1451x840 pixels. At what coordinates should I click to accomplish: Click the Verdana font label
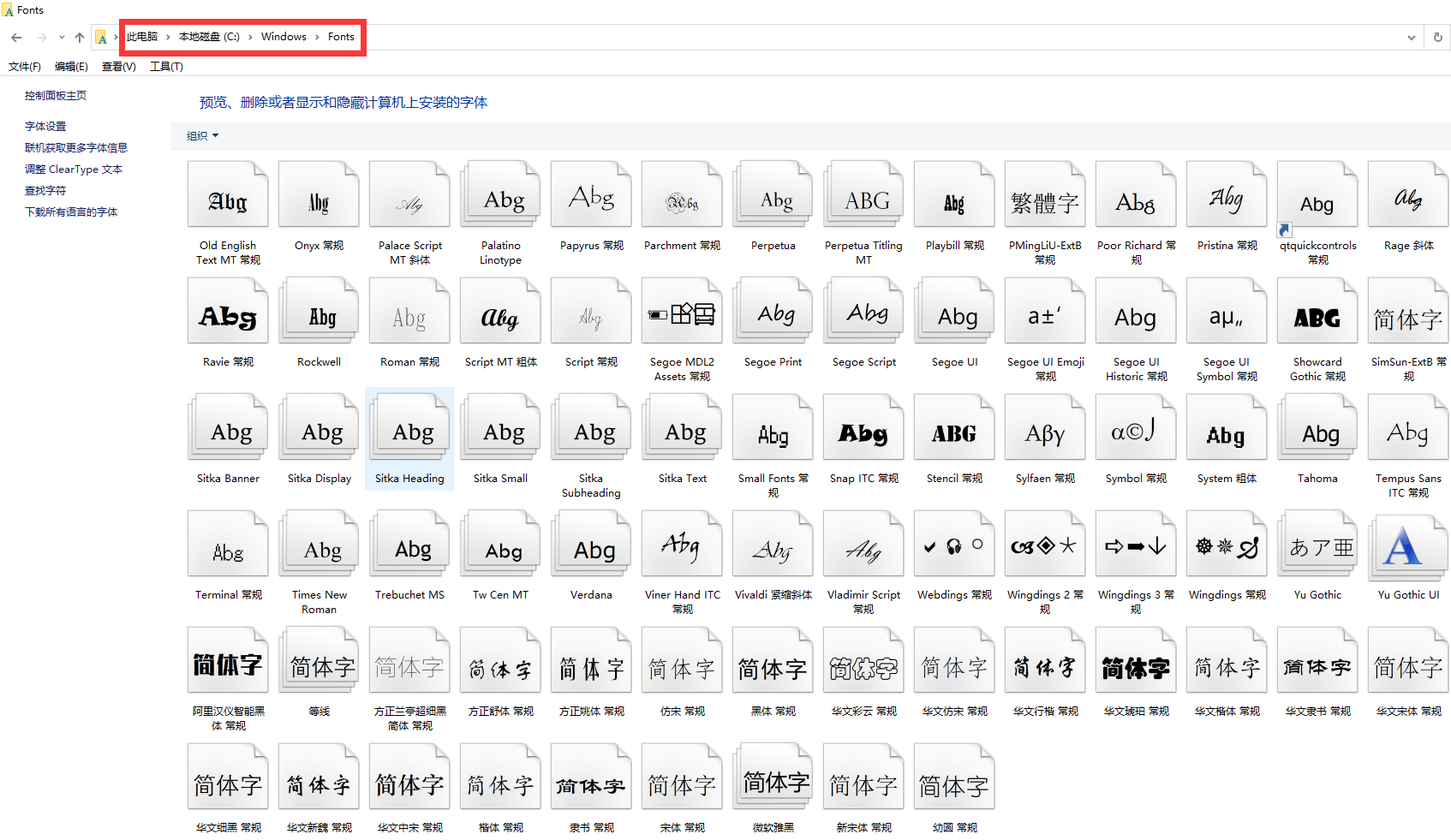(x=591, y=595)
